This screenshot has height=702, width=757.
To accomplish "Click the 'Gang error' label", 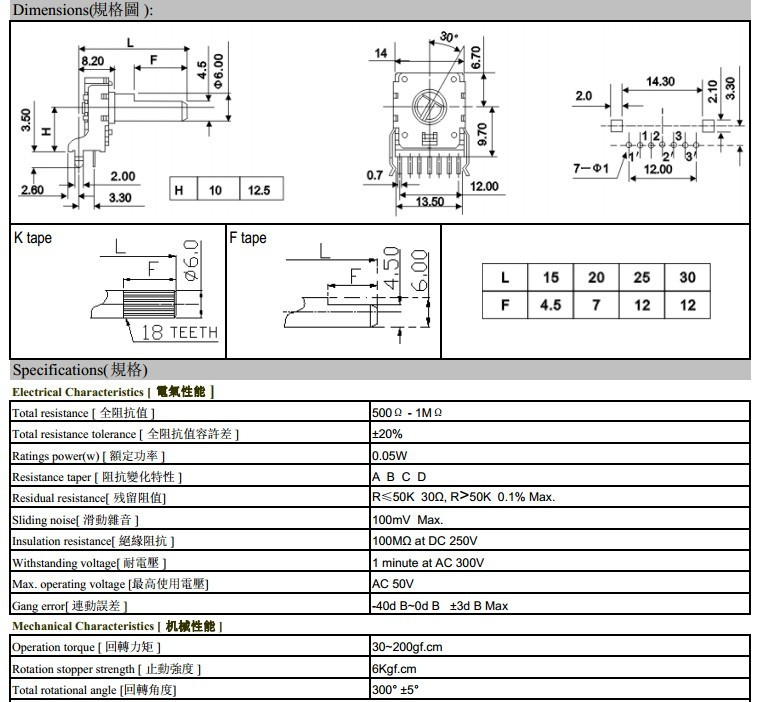I will click(x=70, y=605).
